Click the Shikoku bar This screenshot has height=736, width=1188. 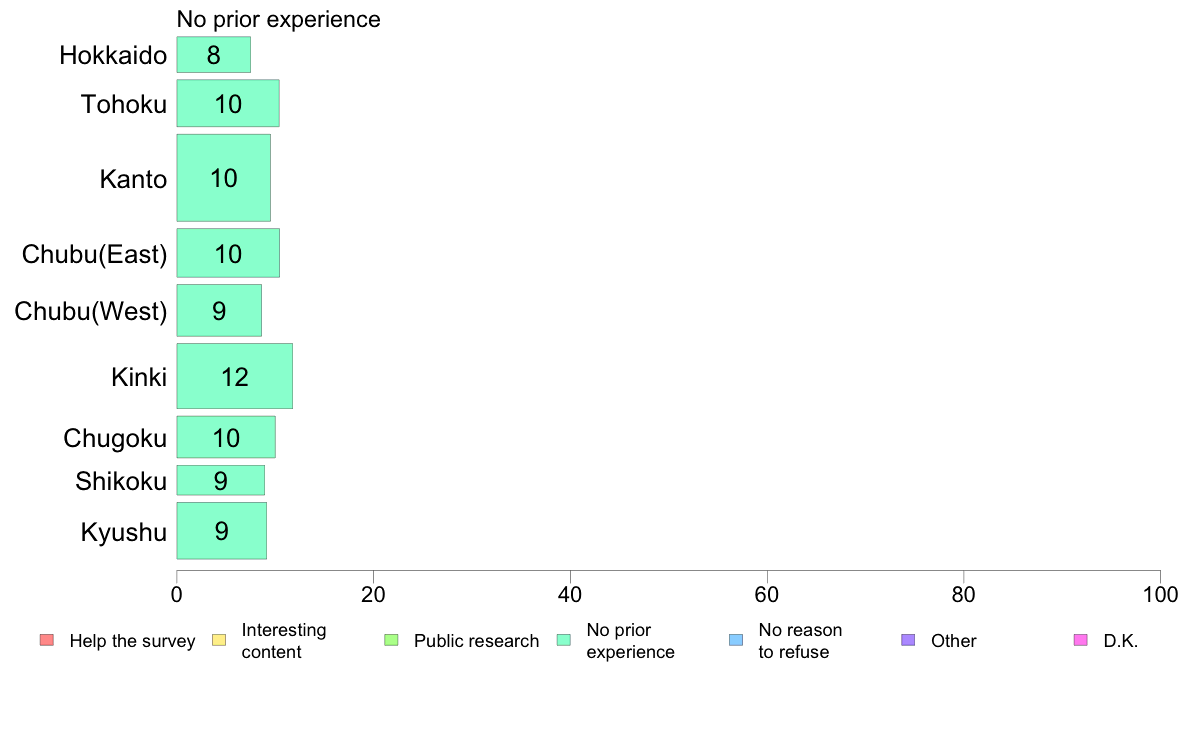(220, 480)
